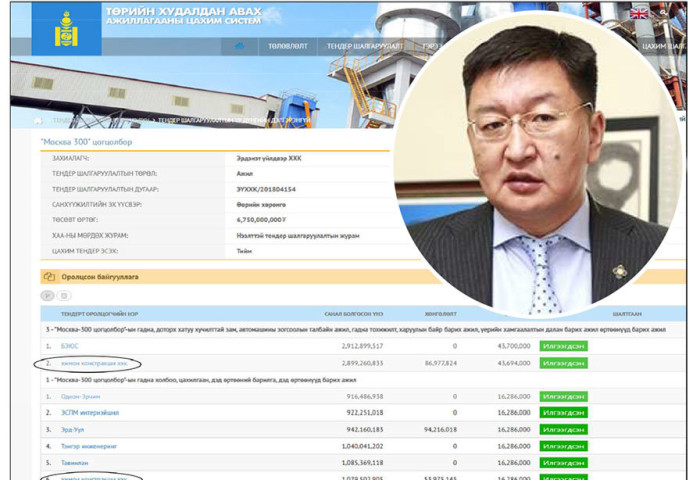Switch language via the UK flag icon
The width and height of the screenshot is (700, 480).
tap(638, 13)
